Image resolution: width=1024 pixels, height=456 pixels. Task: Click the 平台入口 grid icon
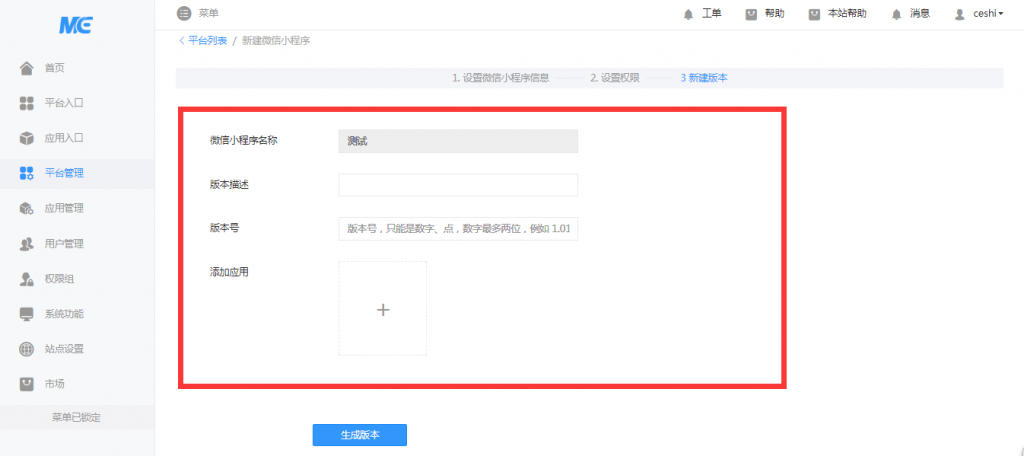pyautogui.click(x=27, y=103)
